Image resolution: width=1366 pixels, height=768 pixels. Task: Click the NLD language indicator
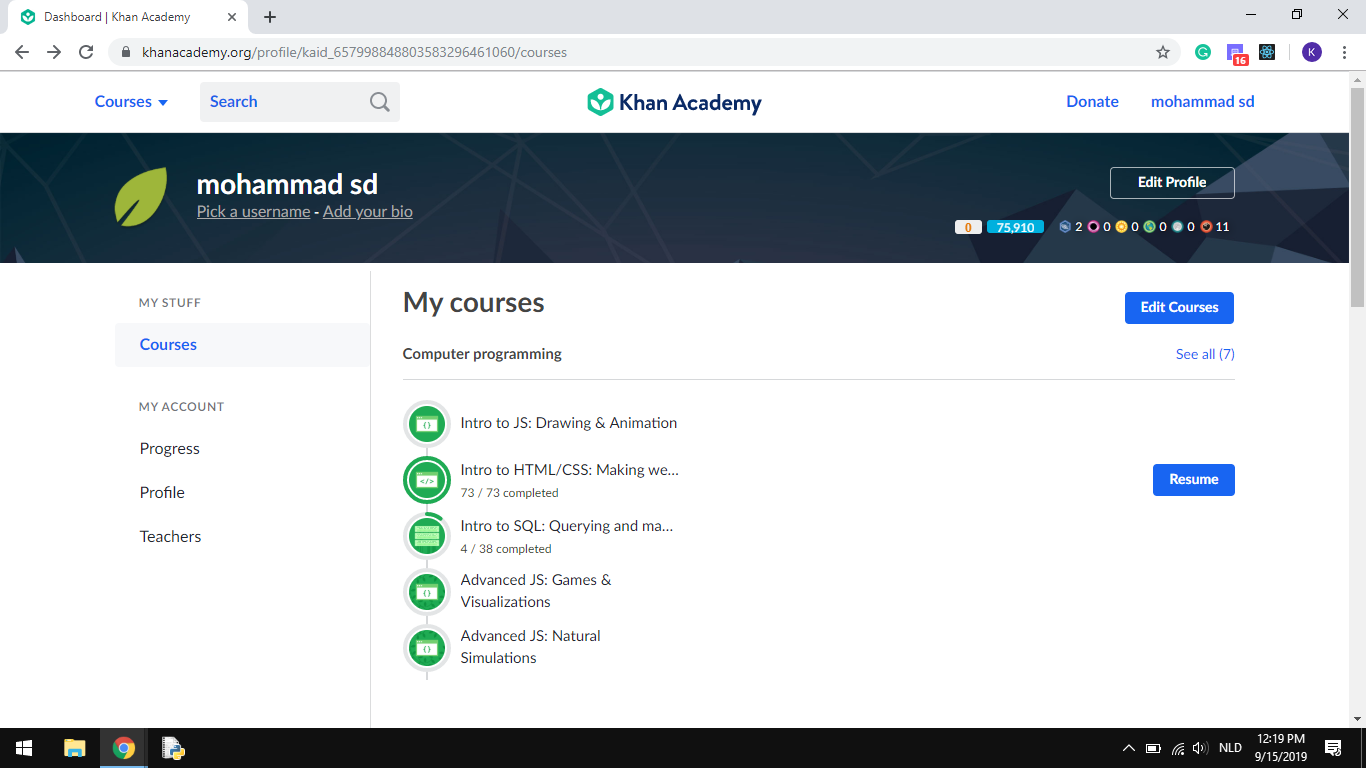tap(1230, 748)
